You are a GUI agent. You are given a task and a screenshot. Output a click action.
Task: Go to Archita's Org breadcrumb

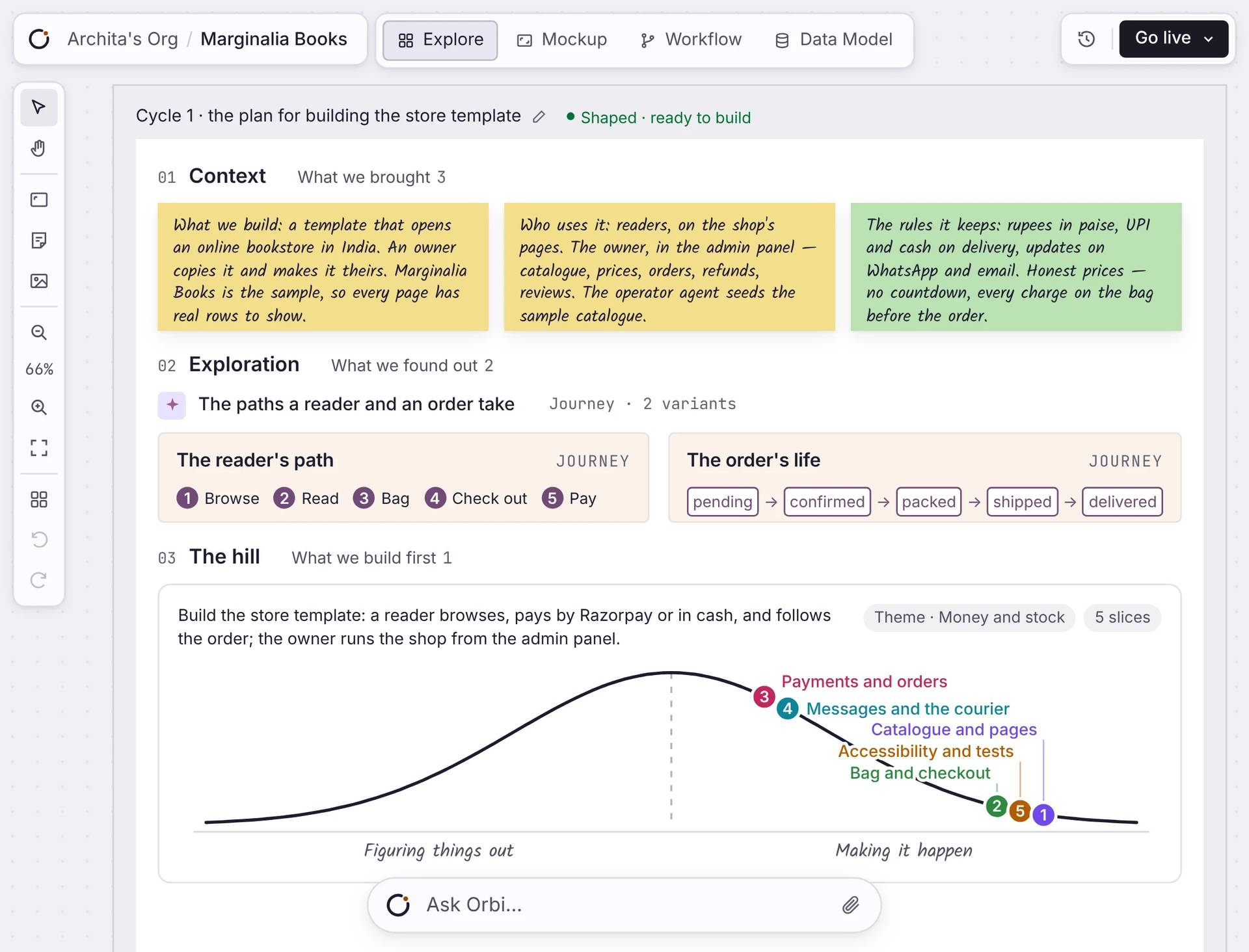click(122, 39)
